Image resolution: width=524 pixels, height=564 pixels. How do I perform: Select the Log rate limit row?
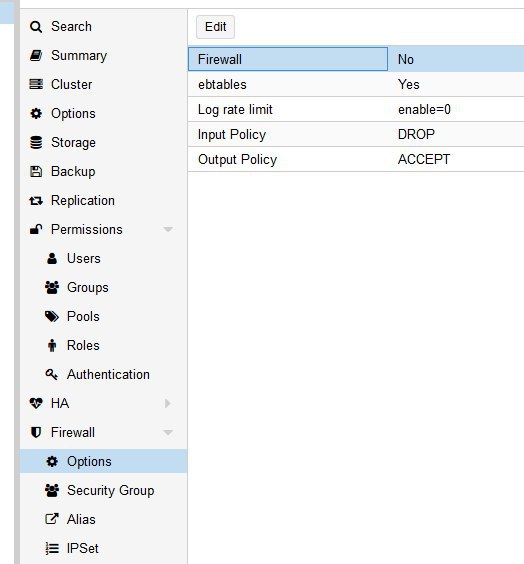pos(356,109)
